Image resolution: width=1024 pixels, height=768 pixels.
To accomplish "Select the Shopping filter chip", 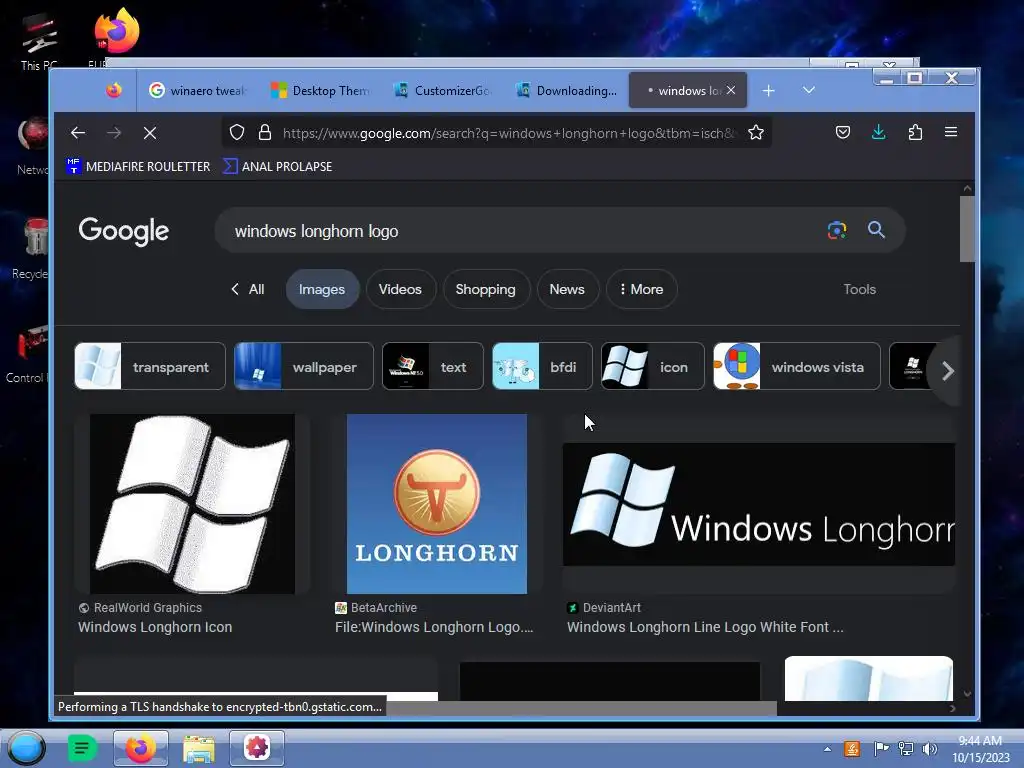I will click(485, 289).
